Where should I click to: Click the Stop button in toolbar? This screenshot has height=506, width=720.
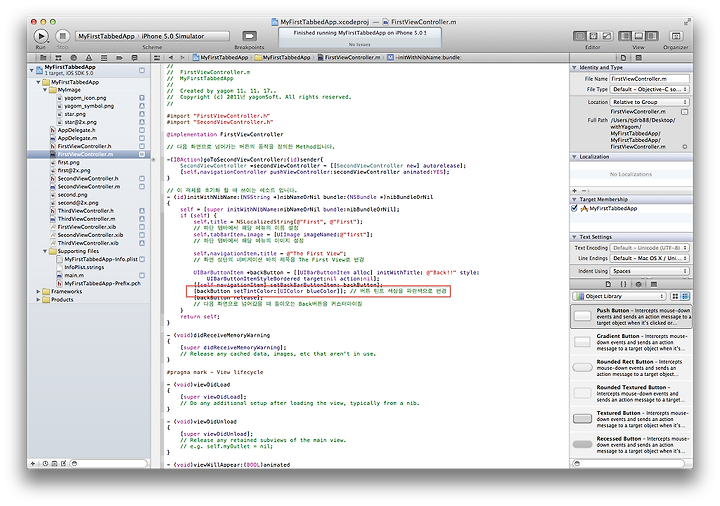click(x=63, y=36)
